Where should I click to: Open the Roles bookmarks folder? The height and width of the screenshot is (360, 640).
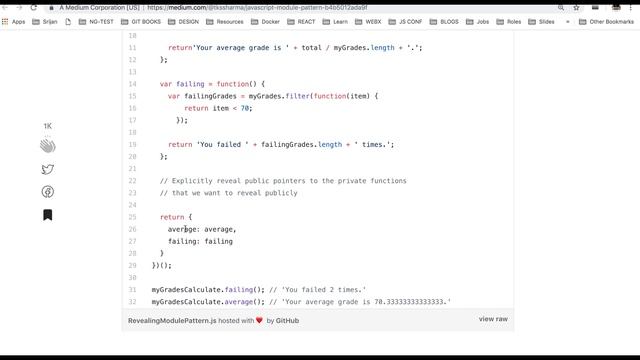(509, 22)
